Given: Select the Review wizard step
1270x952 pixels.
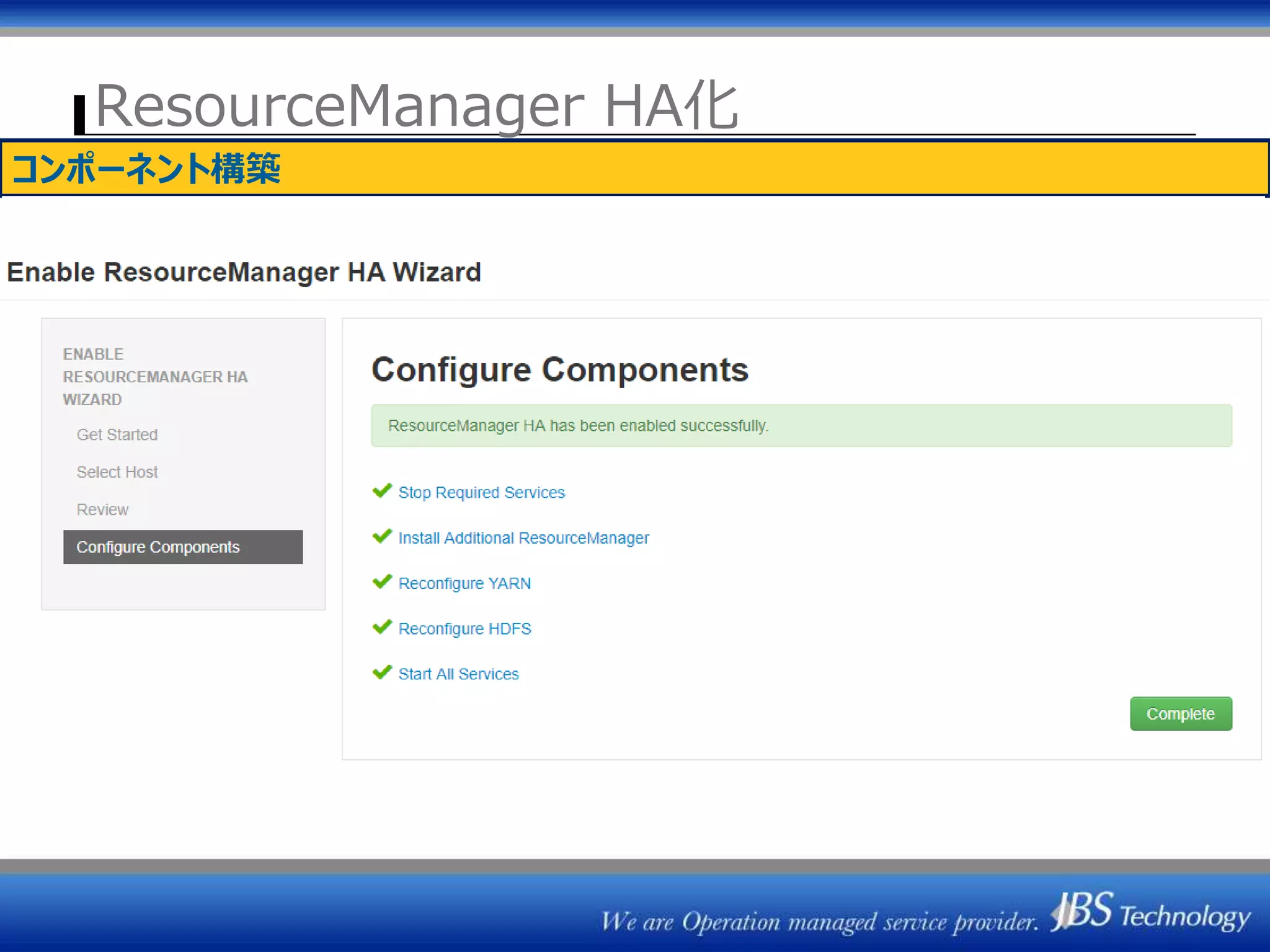Looking at the screenshot, I should [102, 509].
